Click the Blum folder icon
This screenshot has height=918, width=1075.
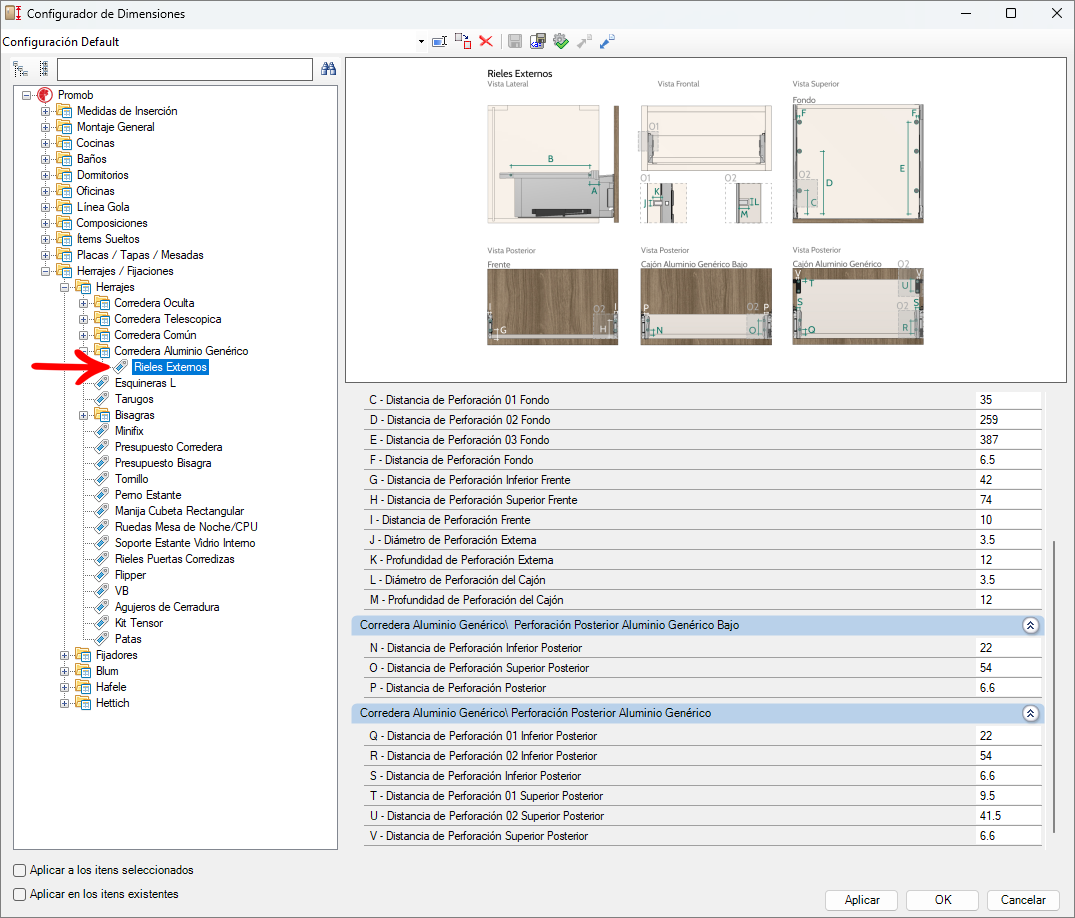point(83,671)
